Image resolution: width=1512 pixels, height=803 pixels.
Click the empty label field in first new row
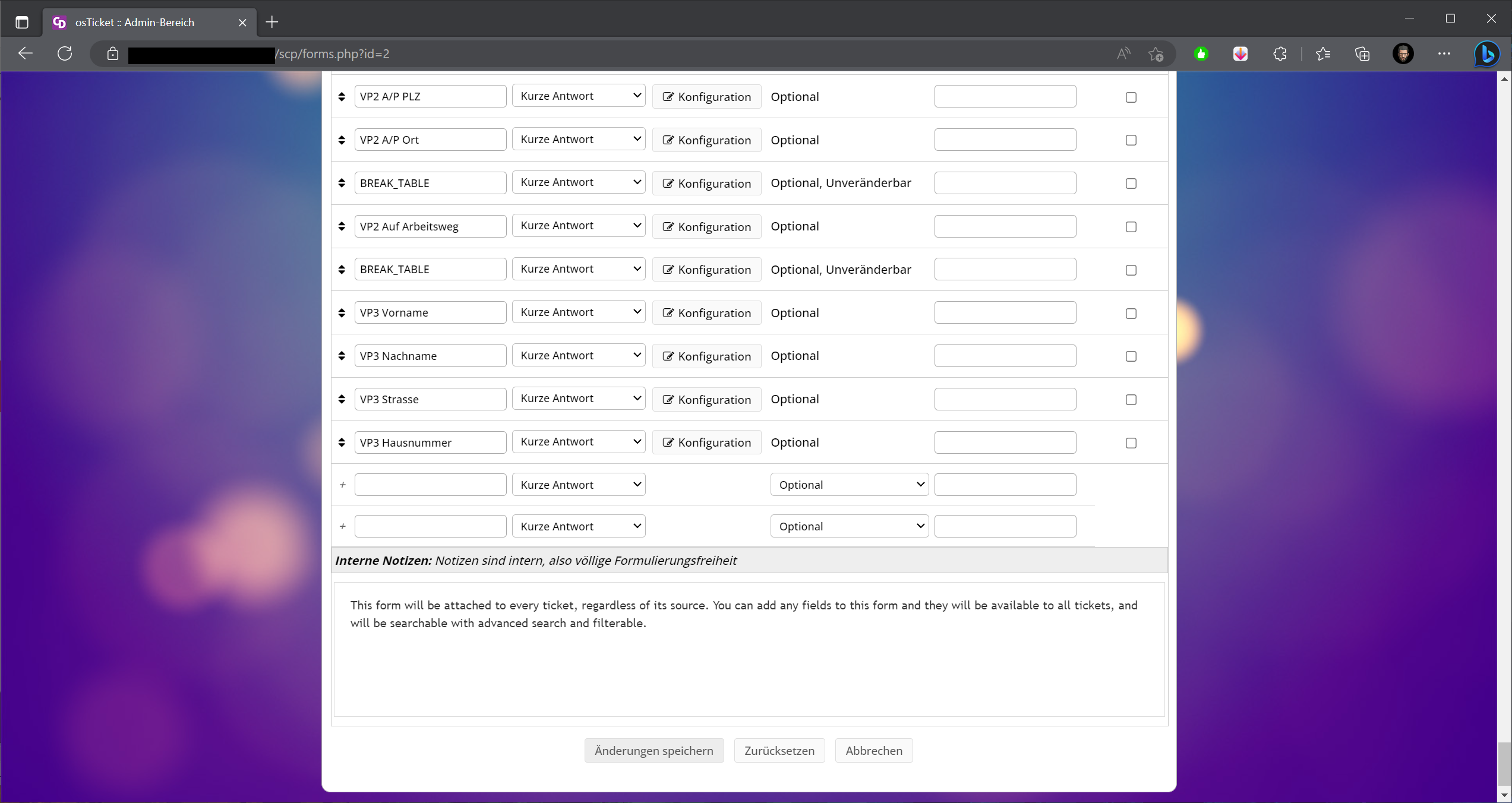430,485
